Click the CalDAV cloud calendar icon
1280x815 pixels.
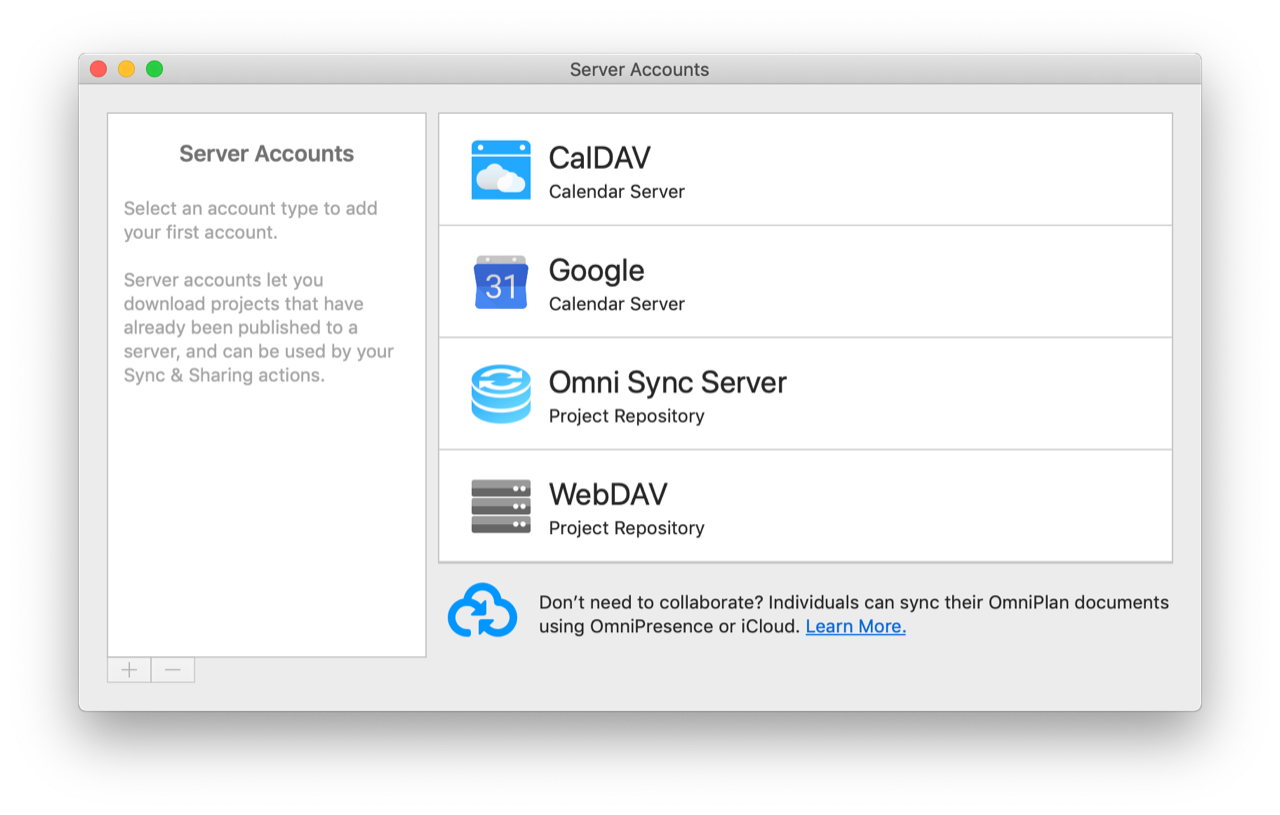coord(501,170)
